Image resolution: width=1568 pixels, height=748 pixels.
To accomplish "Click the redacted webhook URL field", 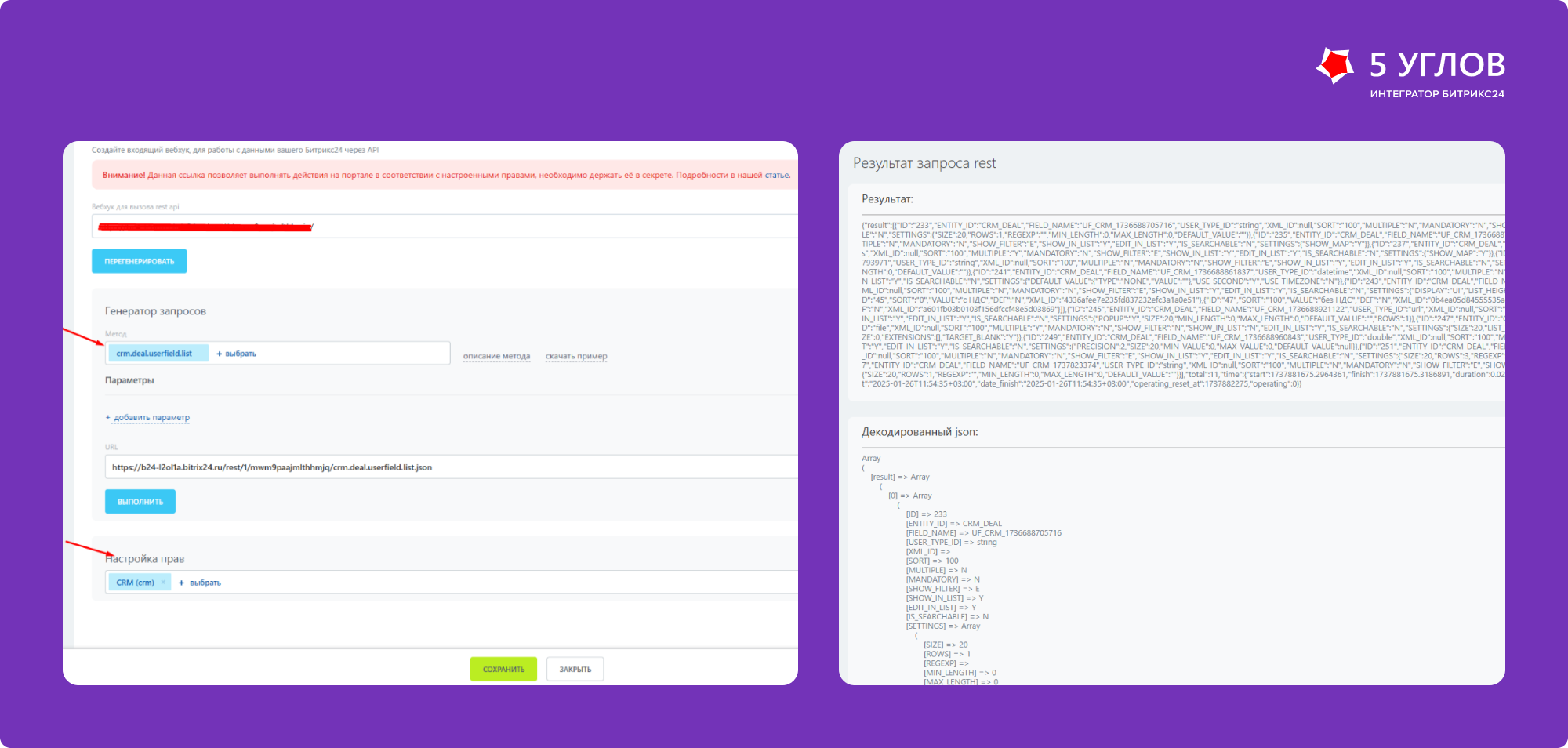I will pos(445,227).
